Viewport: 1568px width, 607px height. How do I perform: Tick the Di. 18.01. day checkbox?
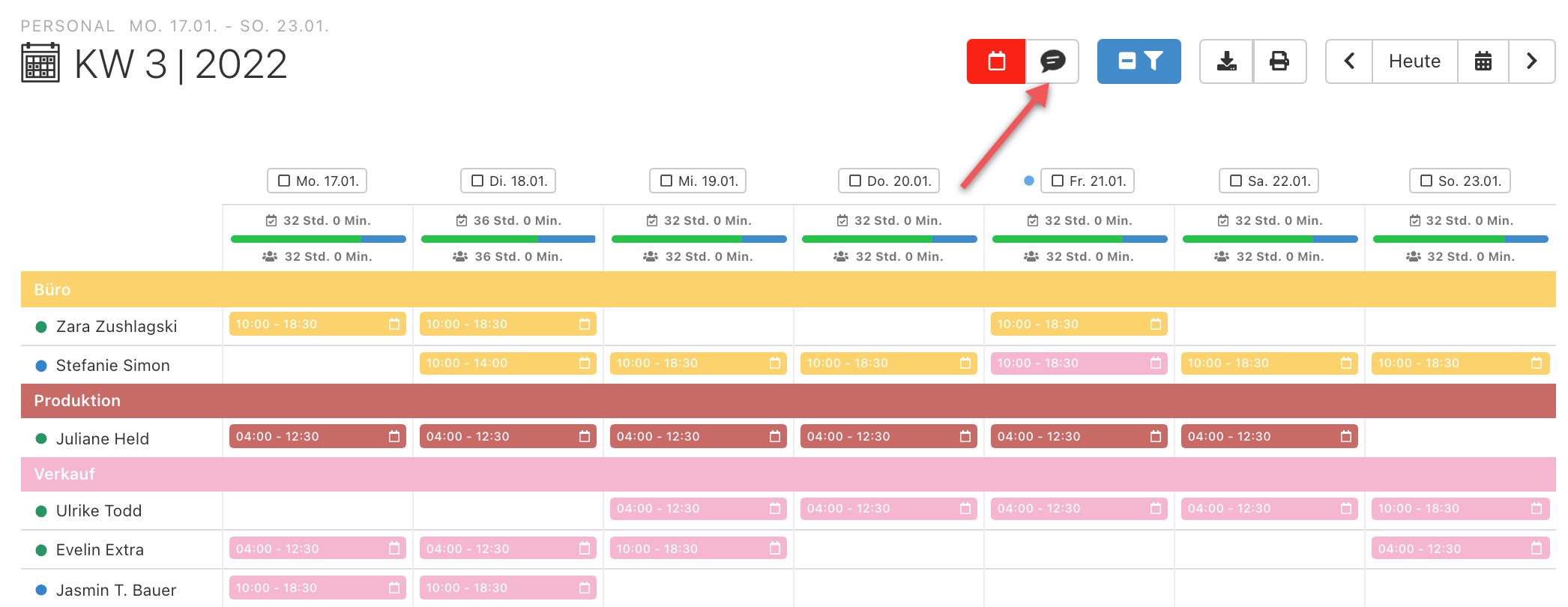click(477, 181)
